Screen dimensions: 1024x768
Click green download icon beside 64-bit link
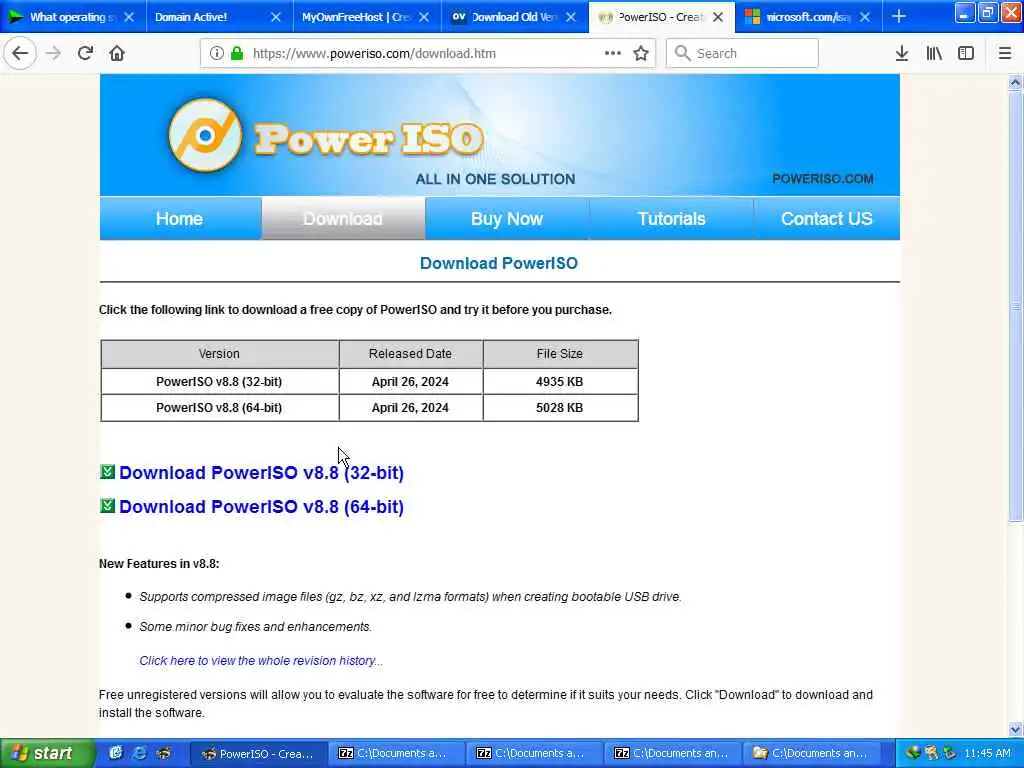tap(108, 505)
